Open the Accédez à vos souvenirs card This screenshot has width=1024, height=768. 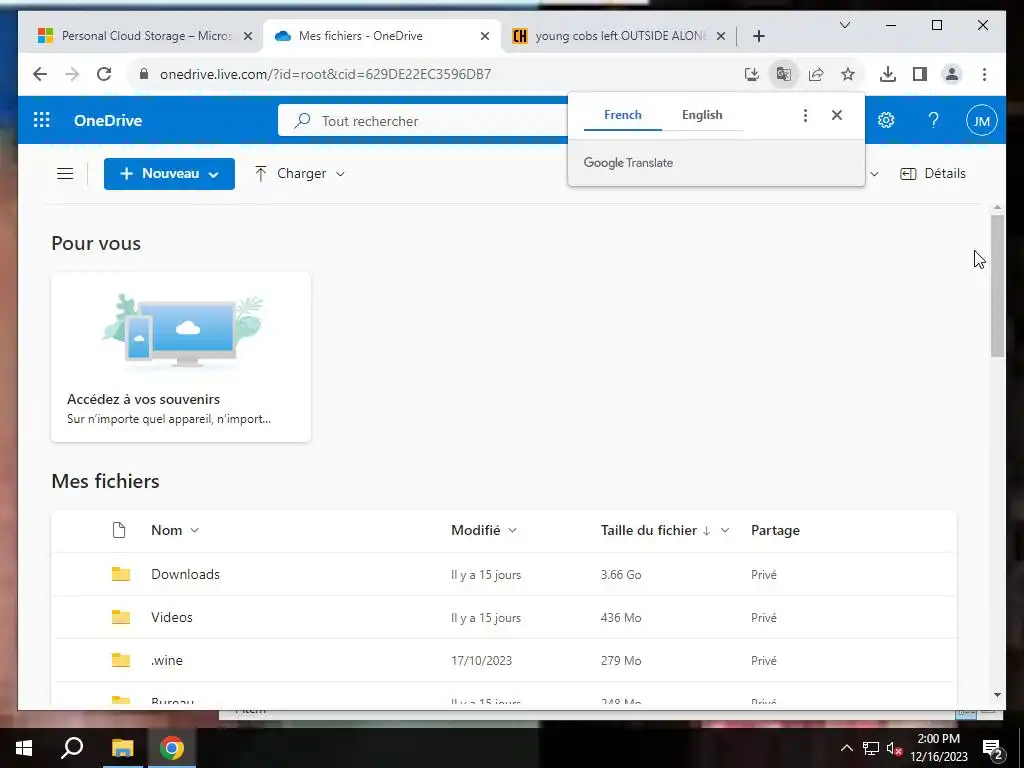pos(181,357)
